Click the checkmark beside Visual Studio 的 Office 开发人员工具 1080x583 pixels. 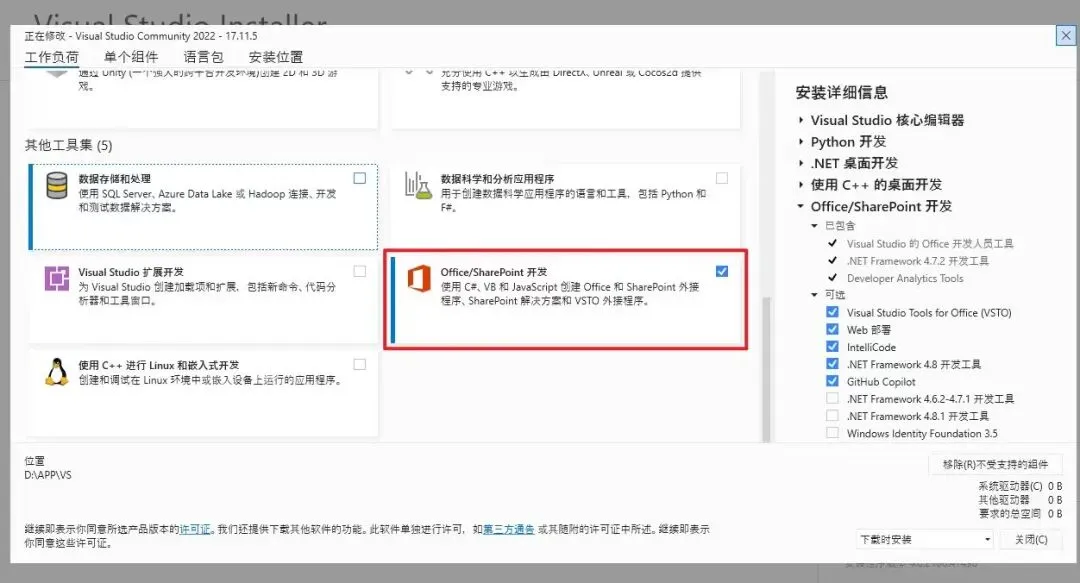[x=833, y=243]
